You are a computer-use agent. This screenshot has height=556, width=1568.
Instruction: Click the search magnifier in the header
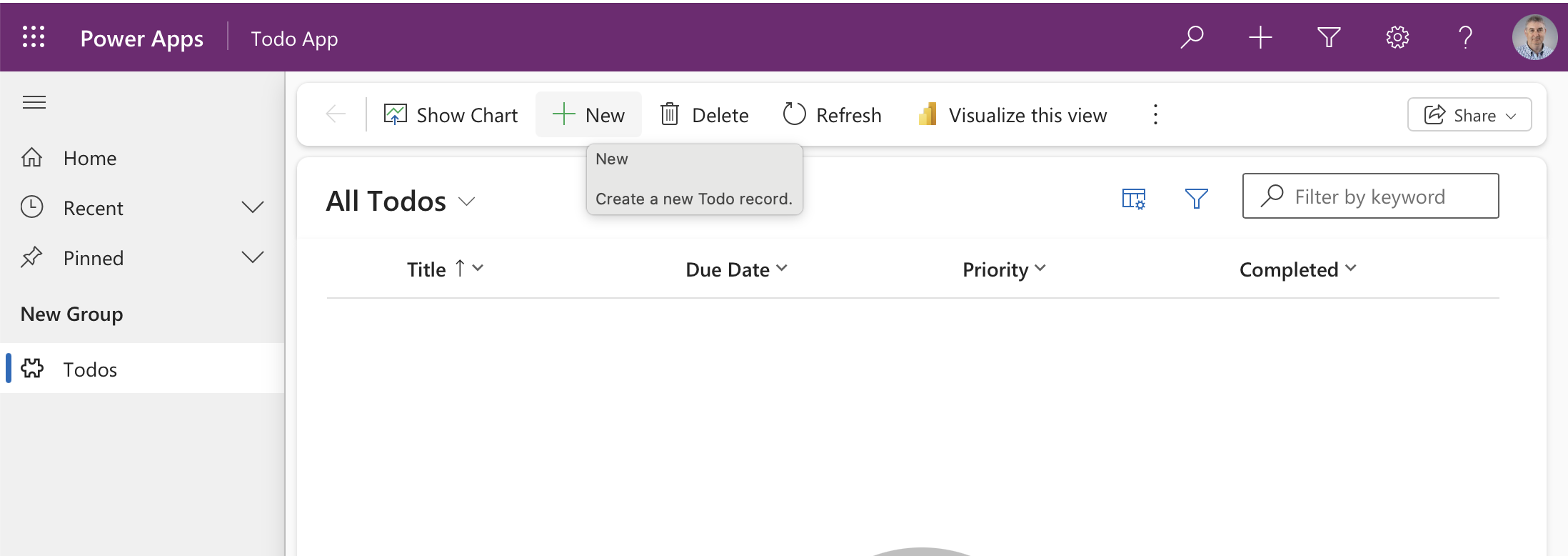[x=1192, y=37]
